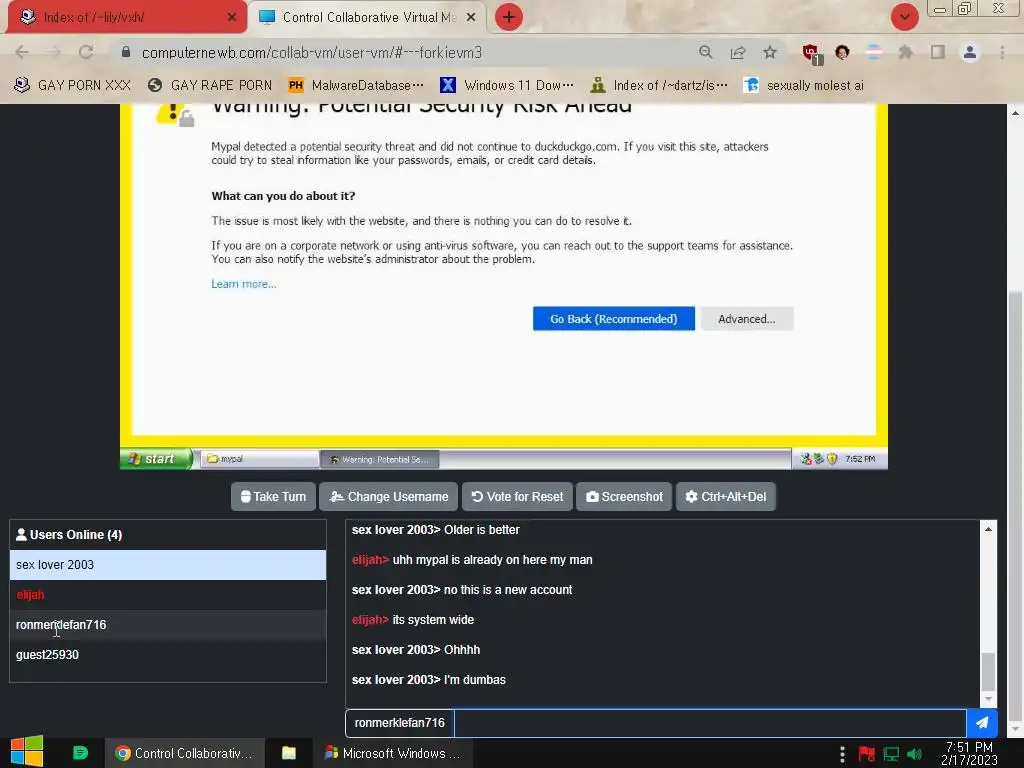Follow the Learn more... link
1024x768 pixels.
tap(244, 284)
